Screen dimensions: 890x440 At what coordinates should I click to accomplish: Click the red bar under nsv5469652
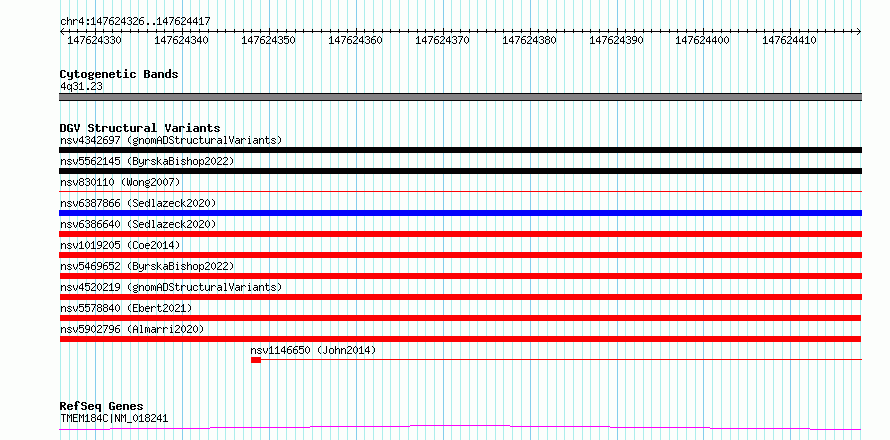click(460, 276)
